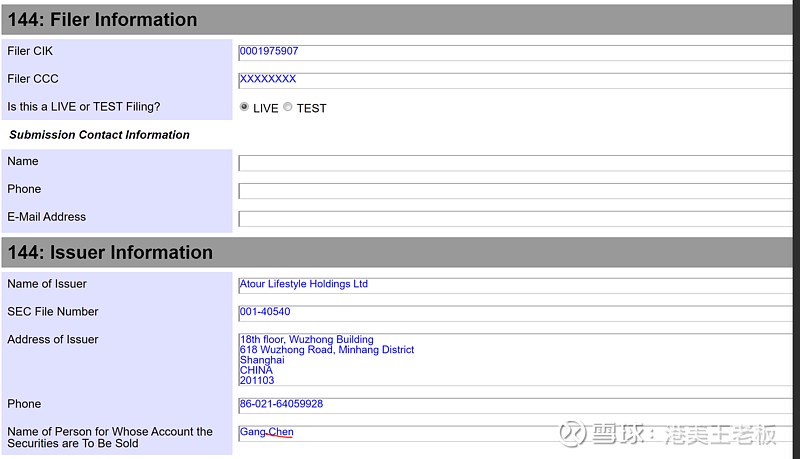Focus the submission contact Phone field
Viewport: 800px width, 459px height.
(x=515, y=191)
